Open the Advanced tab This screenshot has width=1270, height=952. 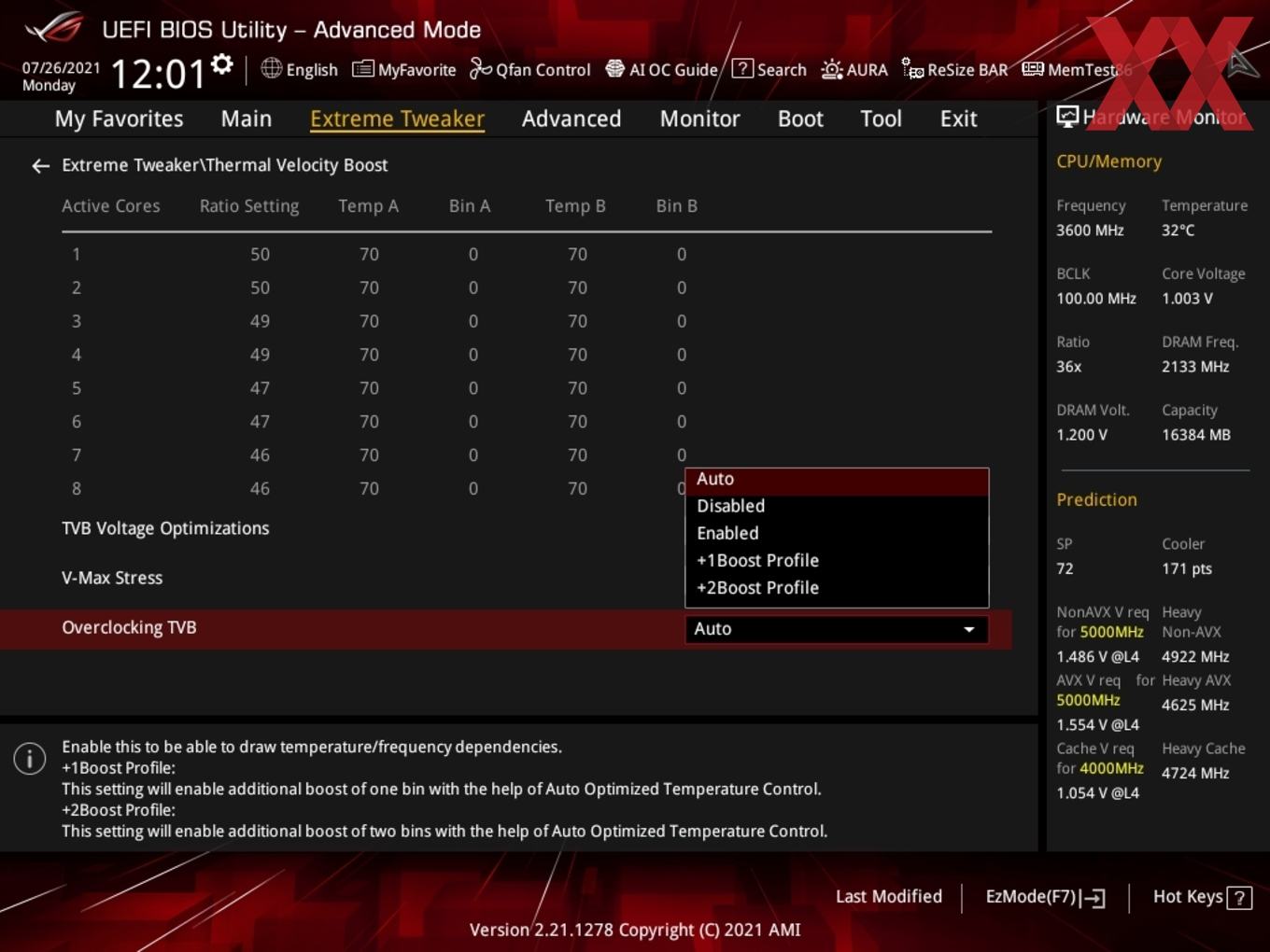pyautogui.click(x=571, y=119)
